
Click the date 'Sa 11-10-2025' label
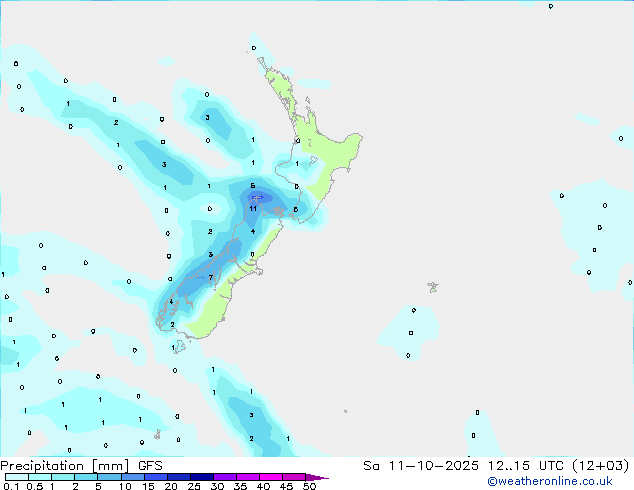coord(421,466)
